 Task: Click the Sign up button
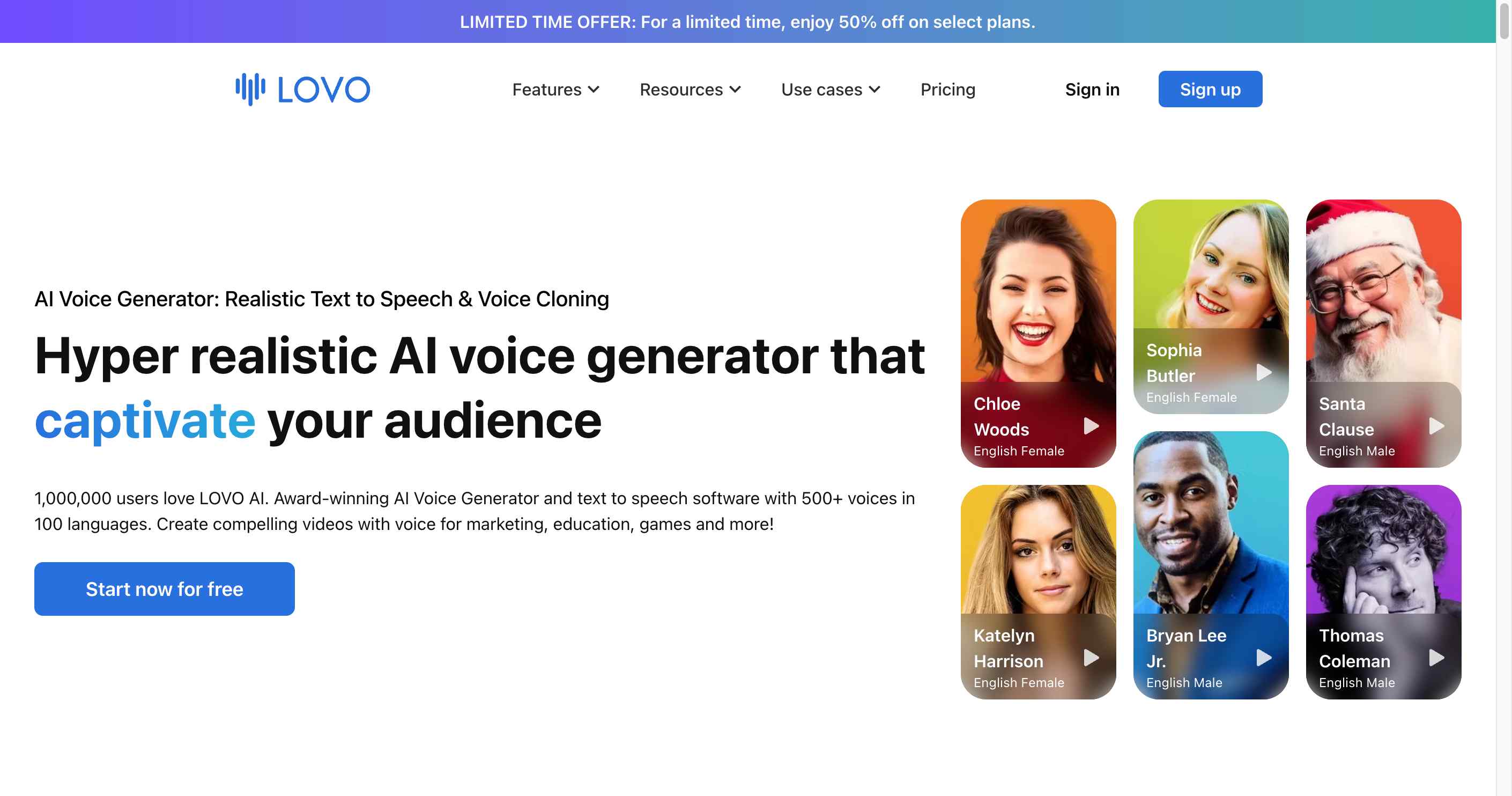[x=1210, y=89]
